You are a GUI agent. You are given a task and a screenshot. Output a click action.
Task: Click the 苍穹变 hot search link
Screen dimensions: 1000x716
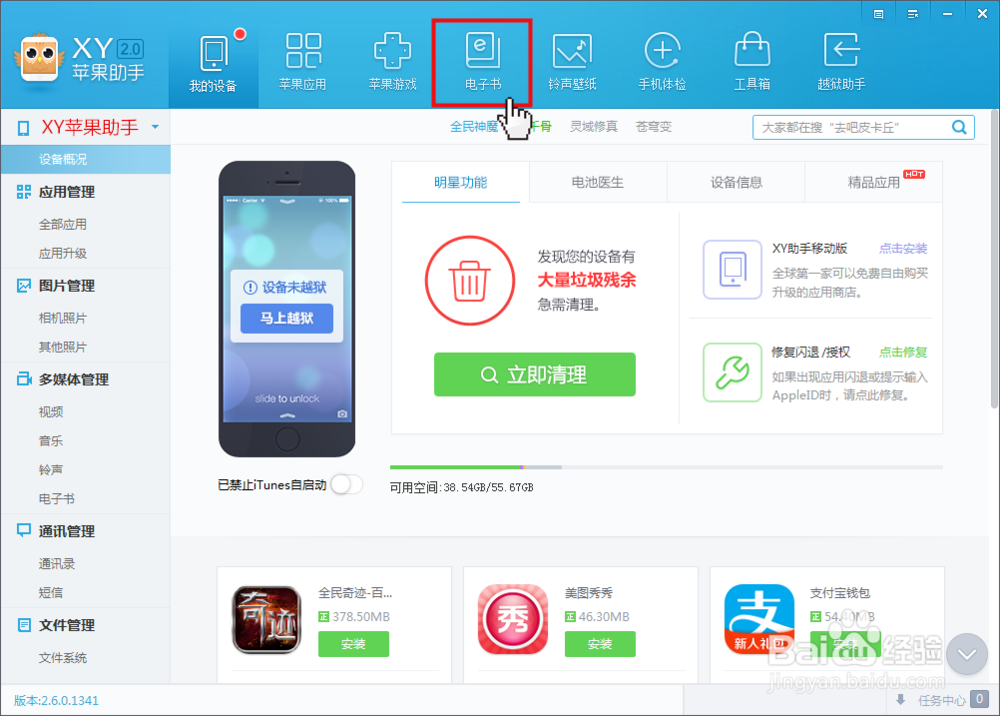[654, 127]
